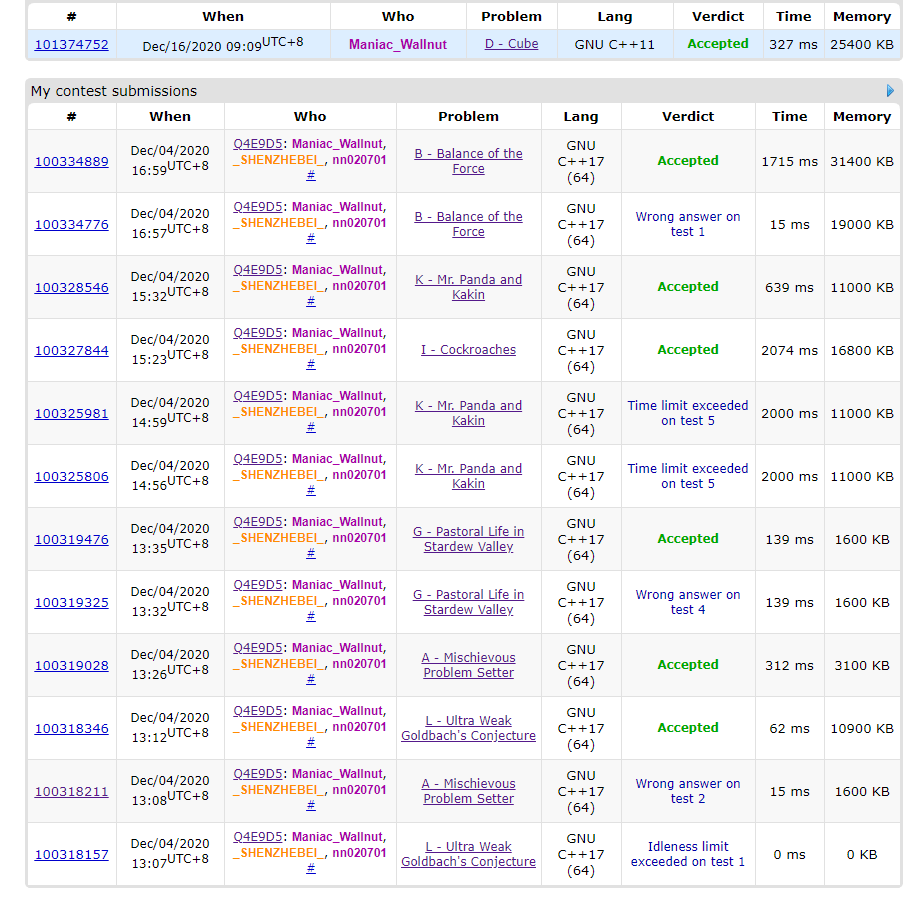
Task: Click the Idleness limit exceeded on test 1 verdict
Action: coord(688,854)
